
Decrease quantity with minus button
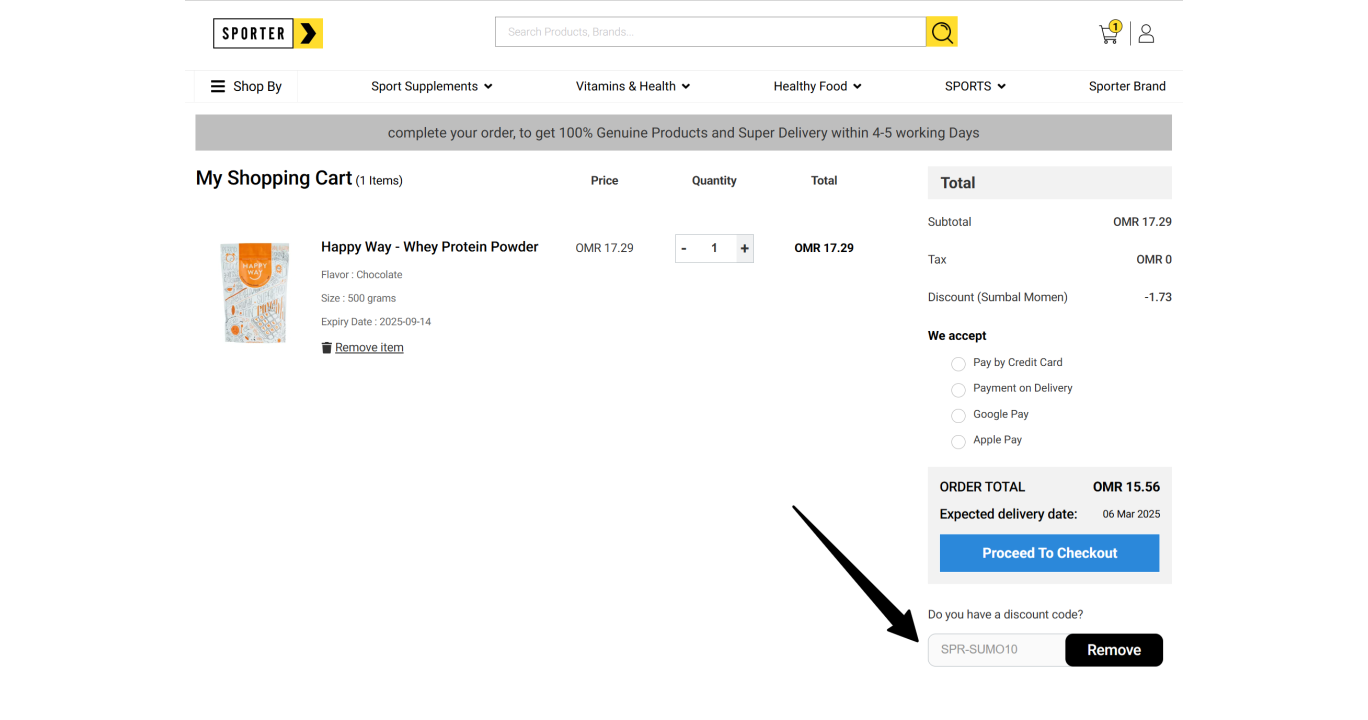(684, 248)
